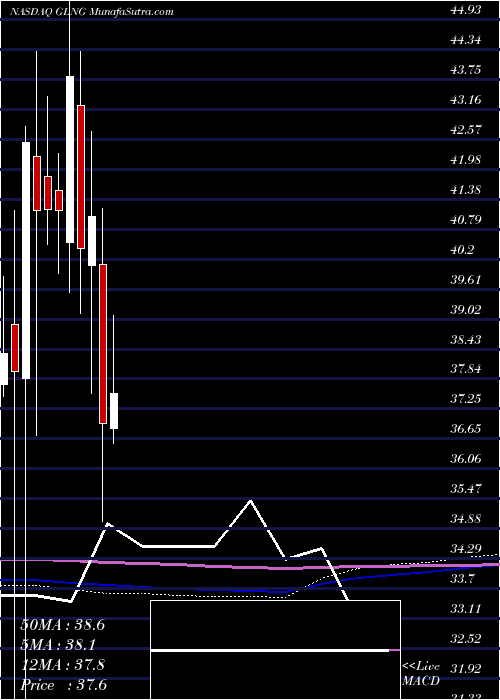Click price axis label 44.93
This screenshot has width=500, height=700.
pos(465,10)
